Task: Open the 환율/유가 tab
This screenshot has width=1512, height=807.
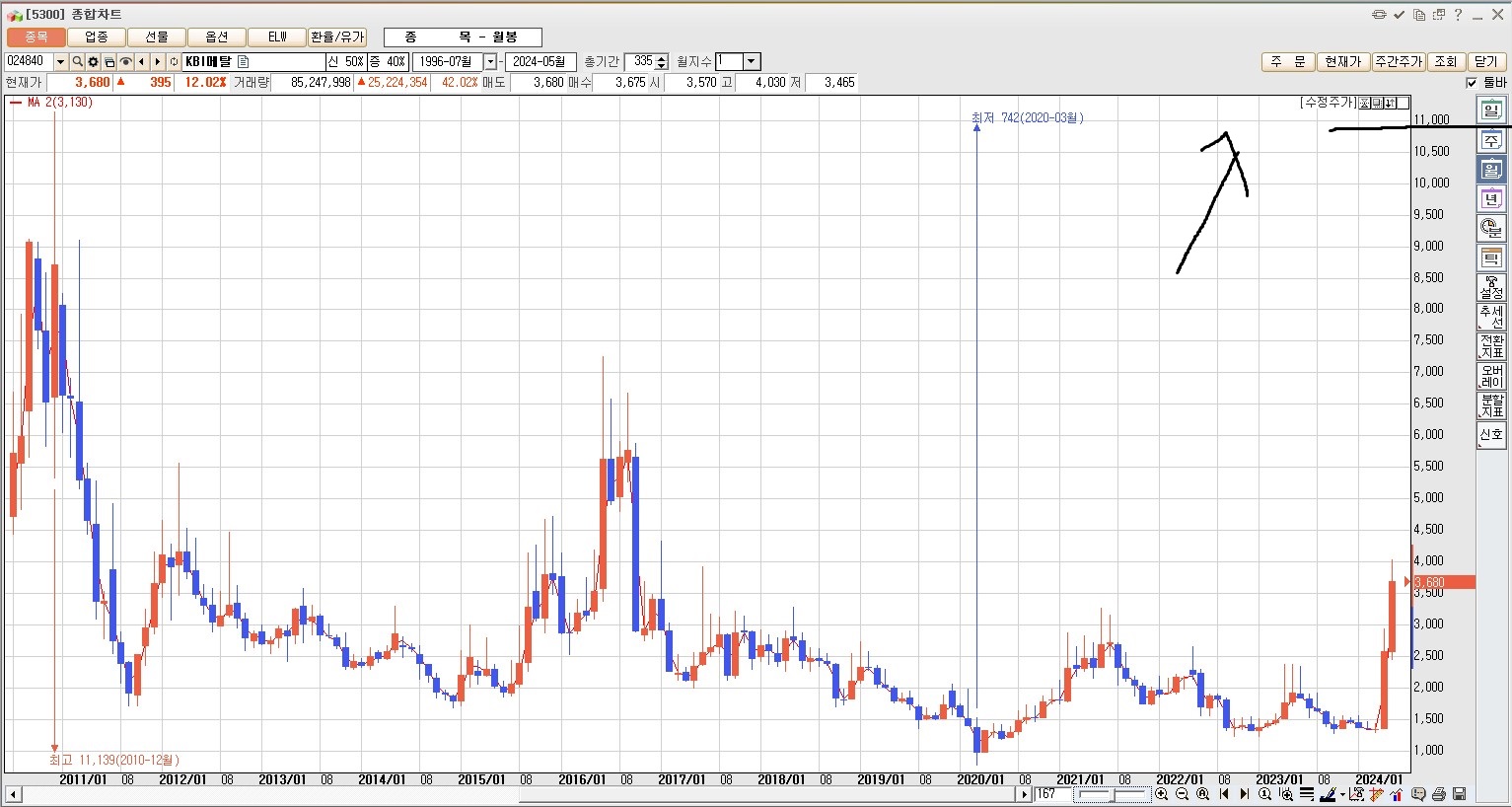Action: (x=337, y=37)
